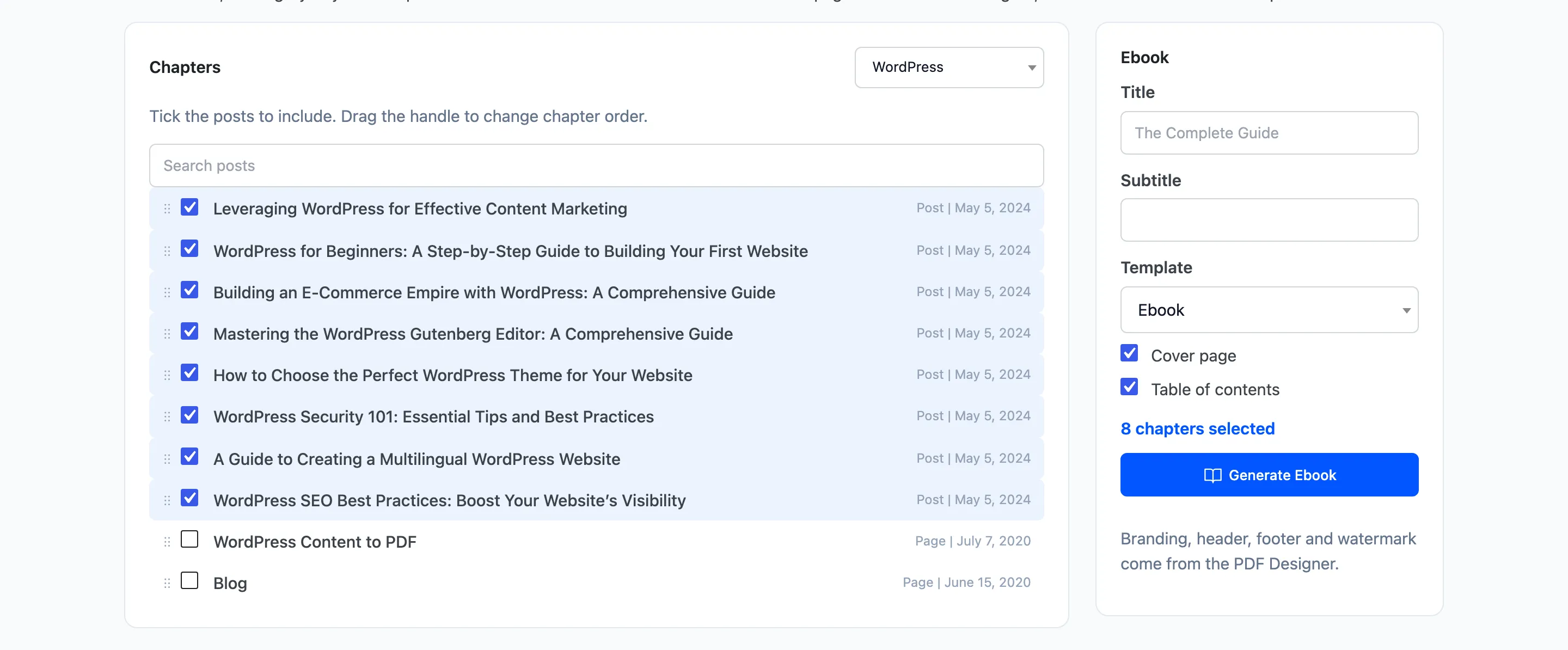
Task: Disable the Cover page option
Action: click(x=1129, y=353)
